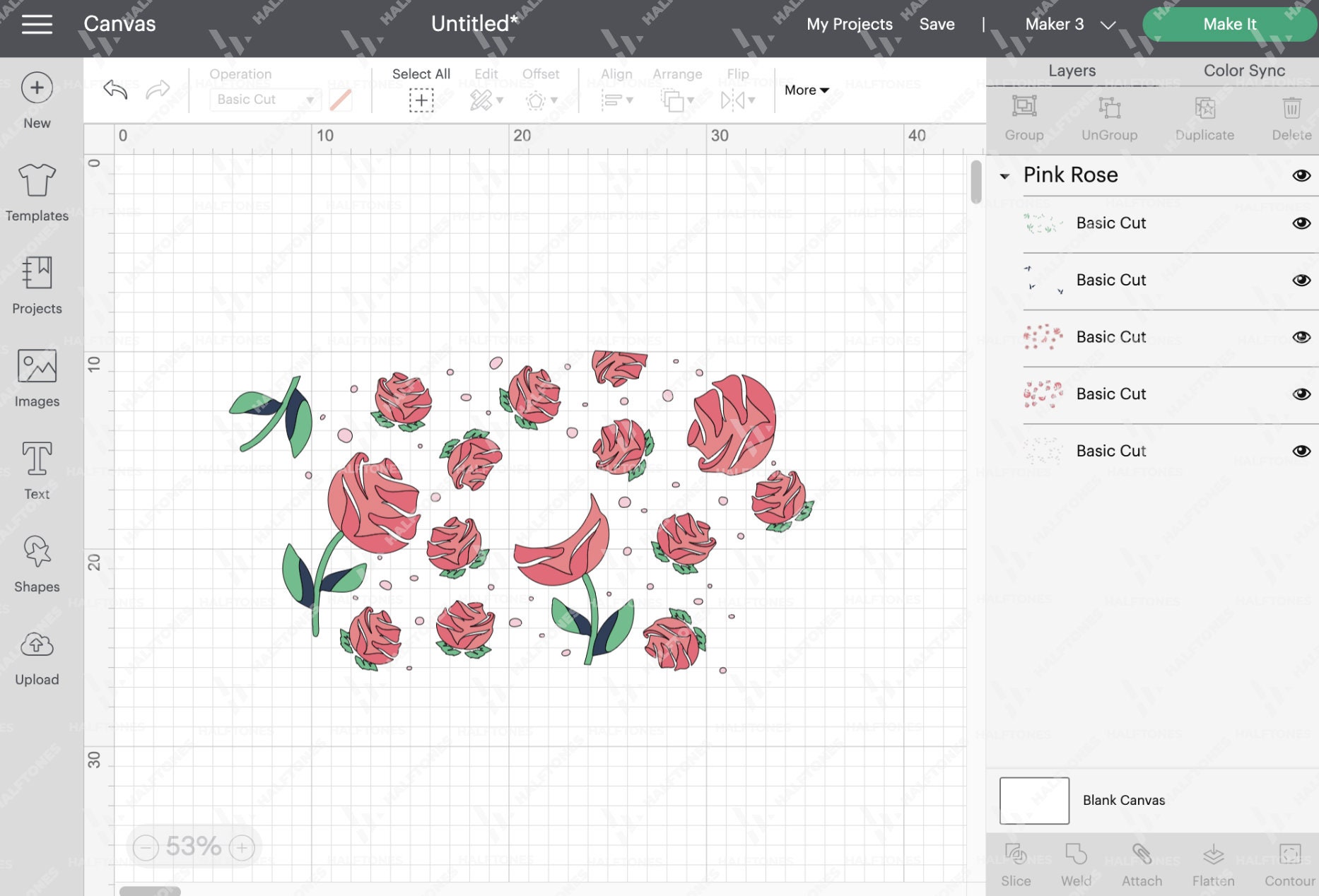
Task: Click the Select All icon
Action: pos(421,100)
